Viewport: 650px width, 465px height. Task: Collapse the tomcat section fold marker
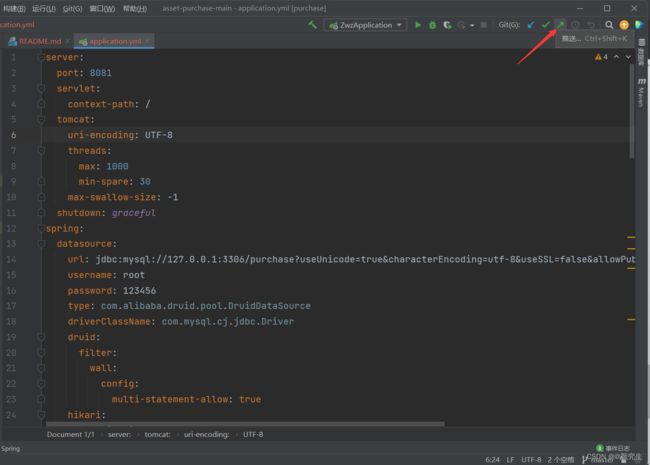(41, 120)
